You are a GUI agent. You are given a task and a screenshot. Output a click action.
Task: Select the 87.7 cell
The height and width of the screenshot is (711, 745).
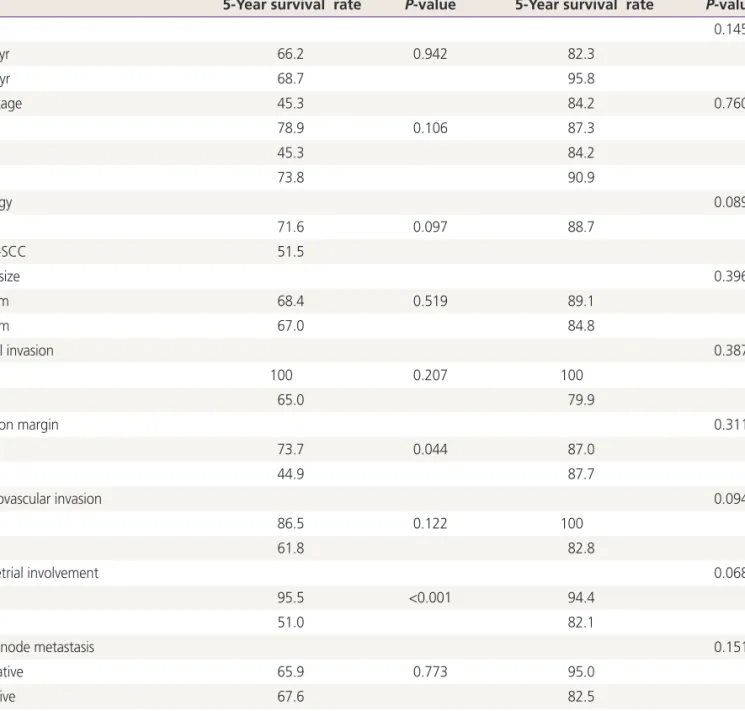[581, 474]
